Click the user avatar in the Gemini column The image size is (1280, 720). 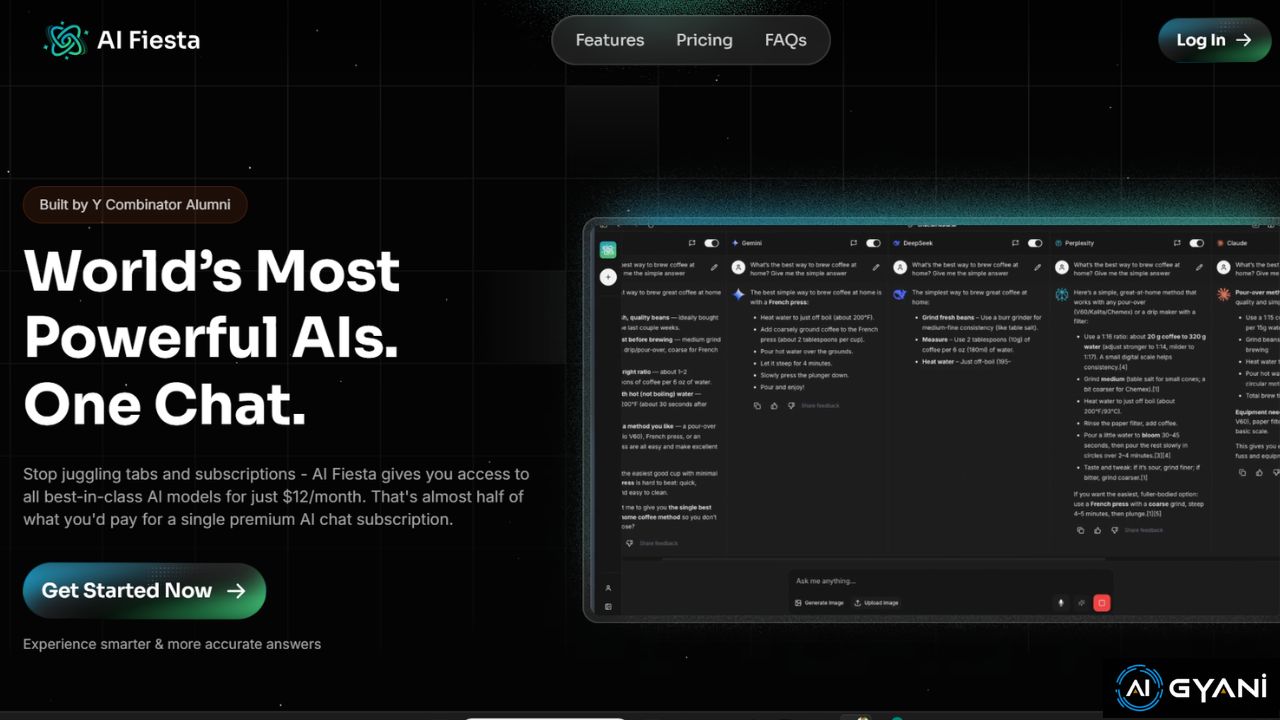point(738,268)
